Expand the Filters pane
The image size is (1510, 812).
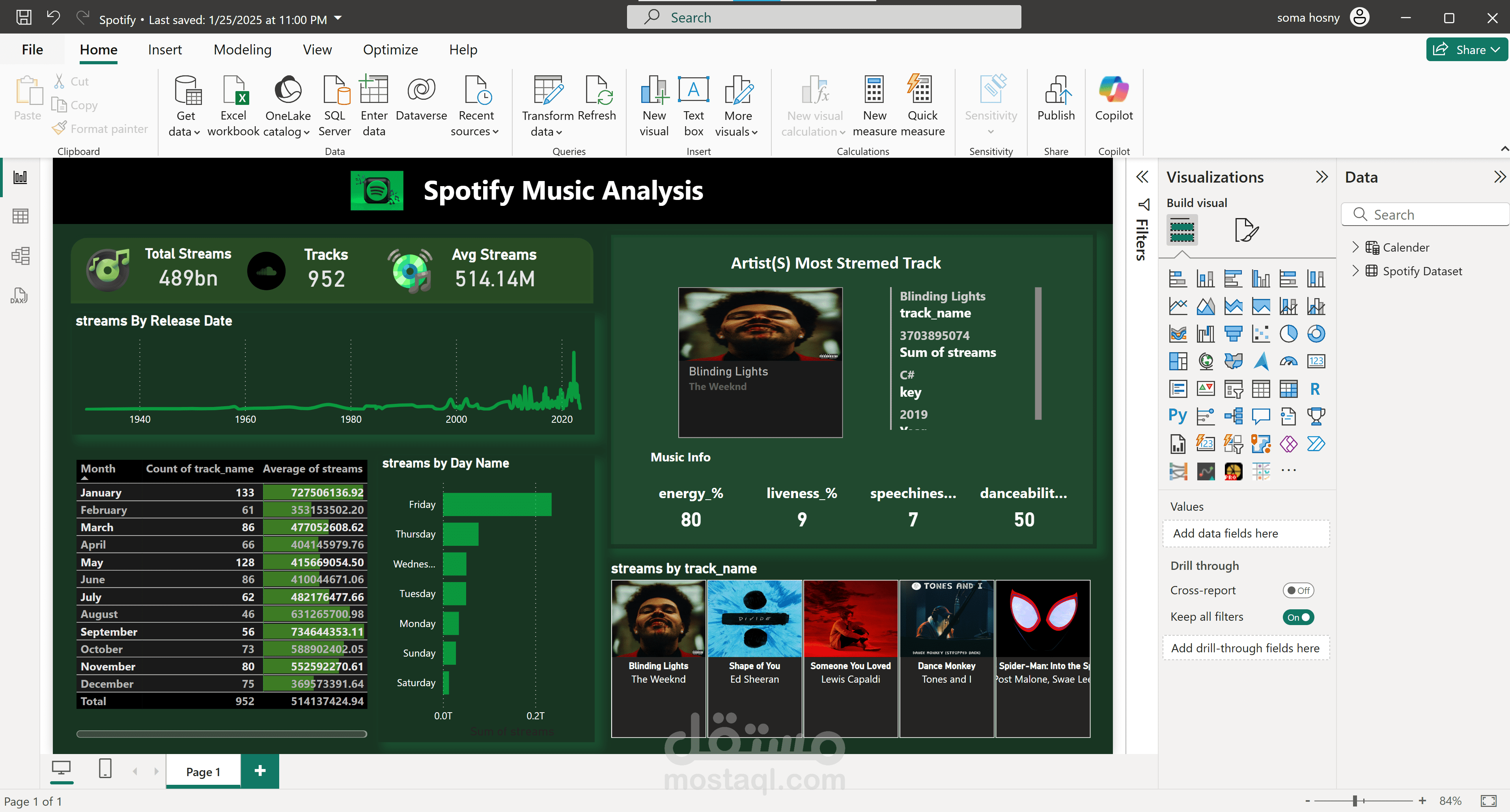point(1142,177)
